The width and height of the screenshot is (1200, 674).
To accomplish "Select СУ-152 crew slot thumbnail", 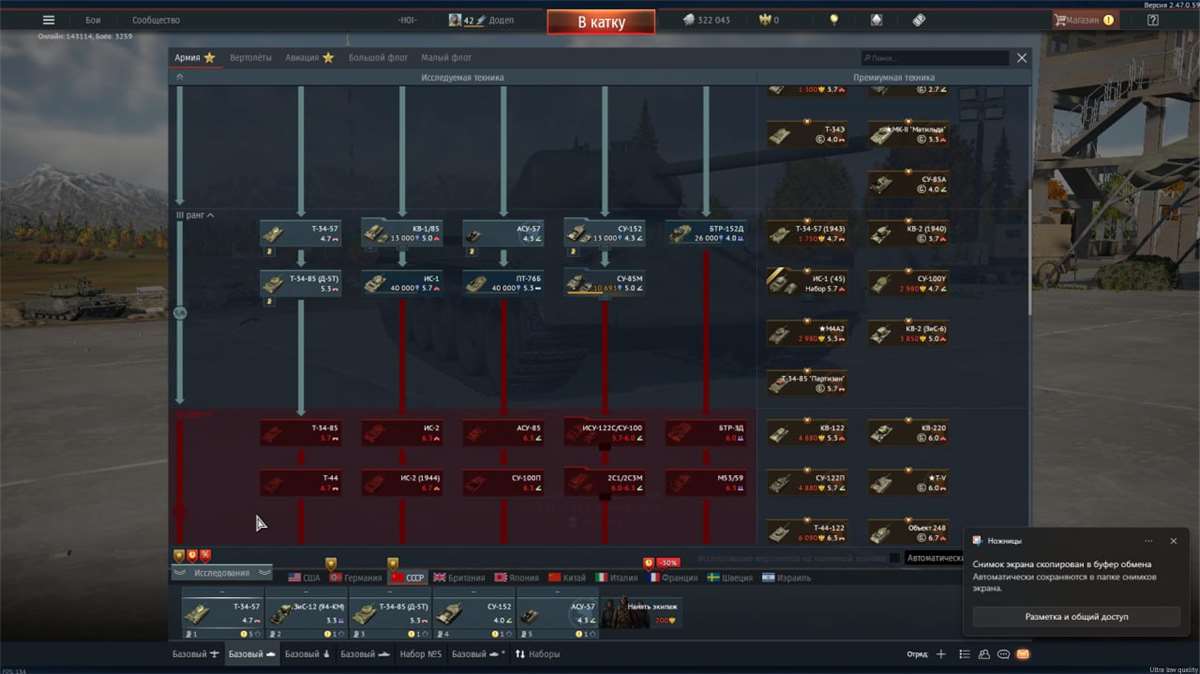I will (474, 614).
